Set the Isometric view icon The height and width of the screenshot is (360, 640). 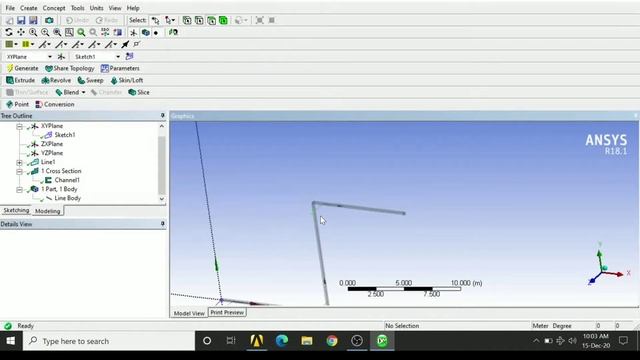tap(105, 32)
